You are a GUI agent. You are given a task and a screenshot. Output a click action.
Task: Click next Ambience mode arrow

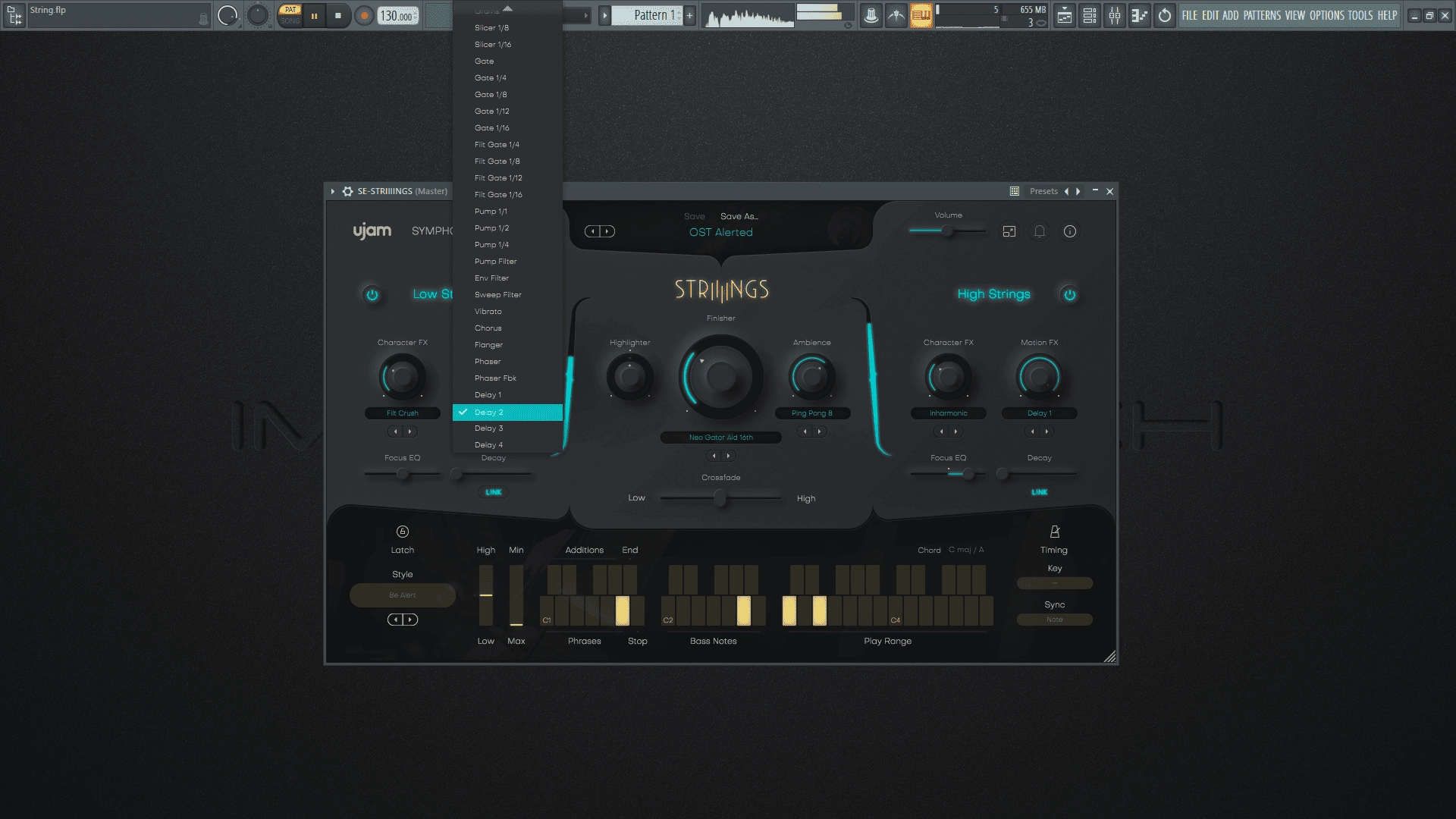(820, 431)
